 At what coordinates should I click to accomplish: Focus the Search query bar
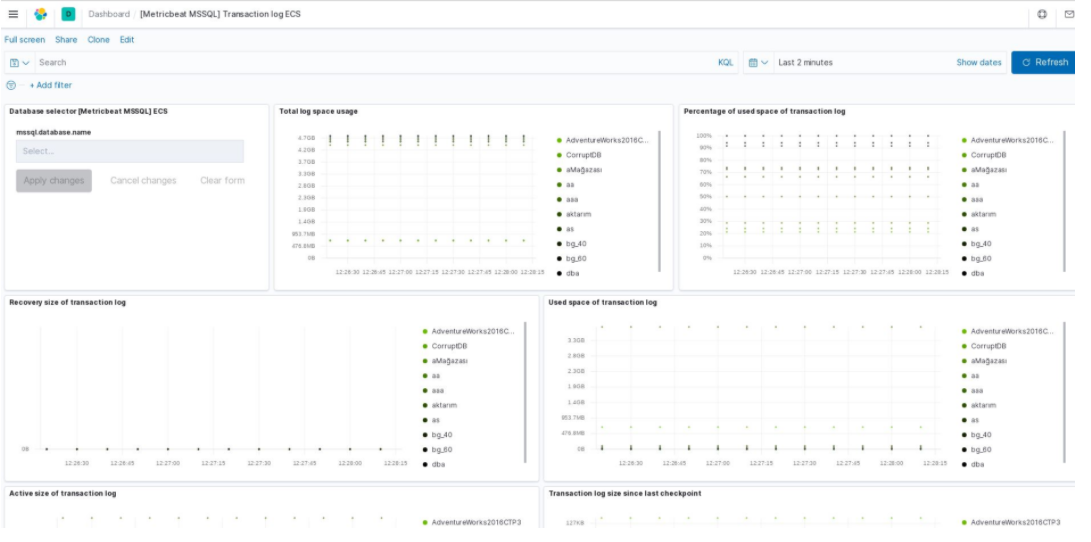pos(376,63)
